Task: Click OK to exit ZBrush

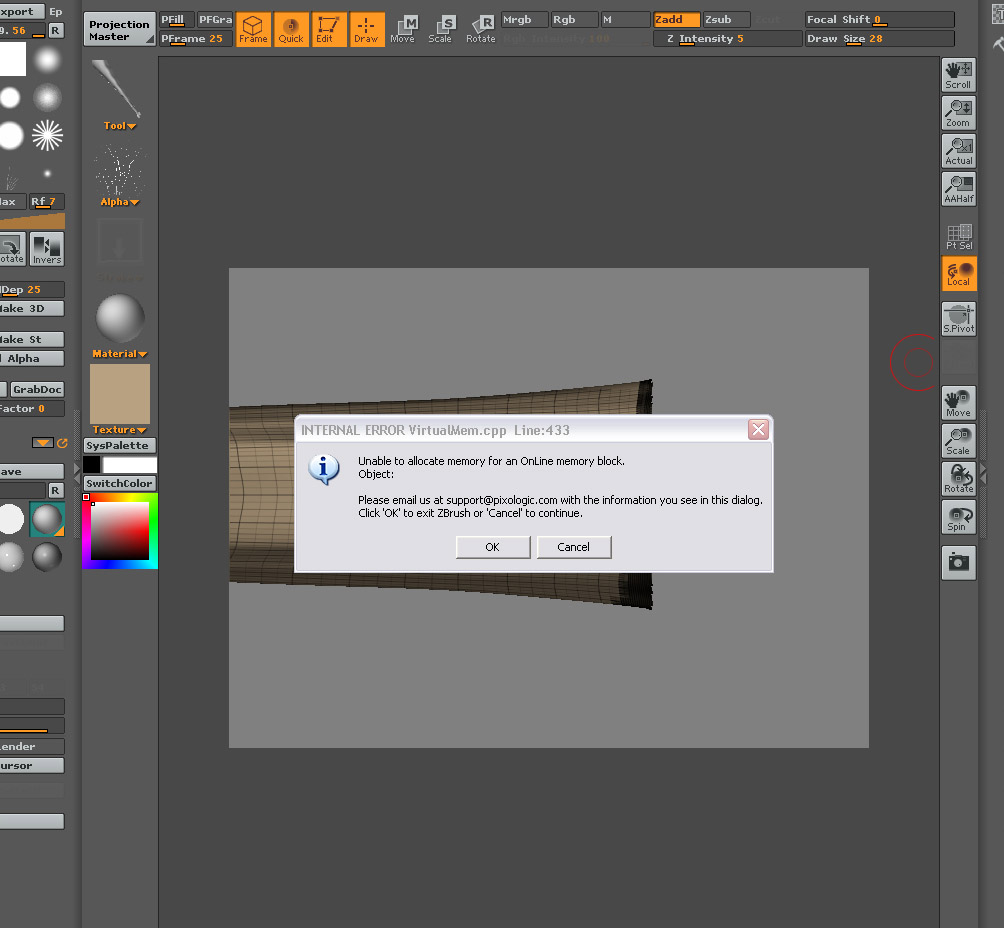Action: point(493,547)
